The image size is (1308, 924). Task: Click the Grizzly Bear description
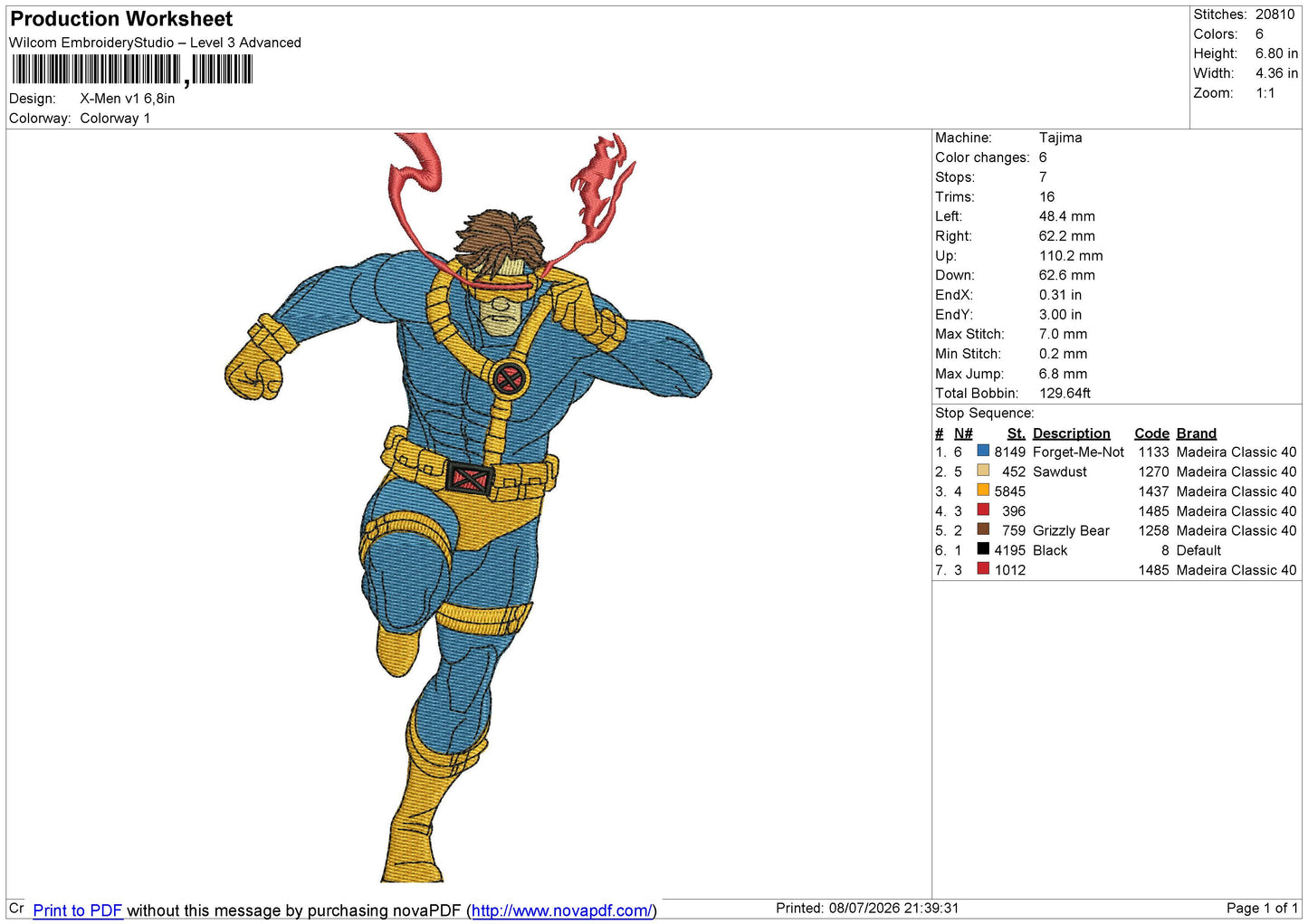(1071, 531)
